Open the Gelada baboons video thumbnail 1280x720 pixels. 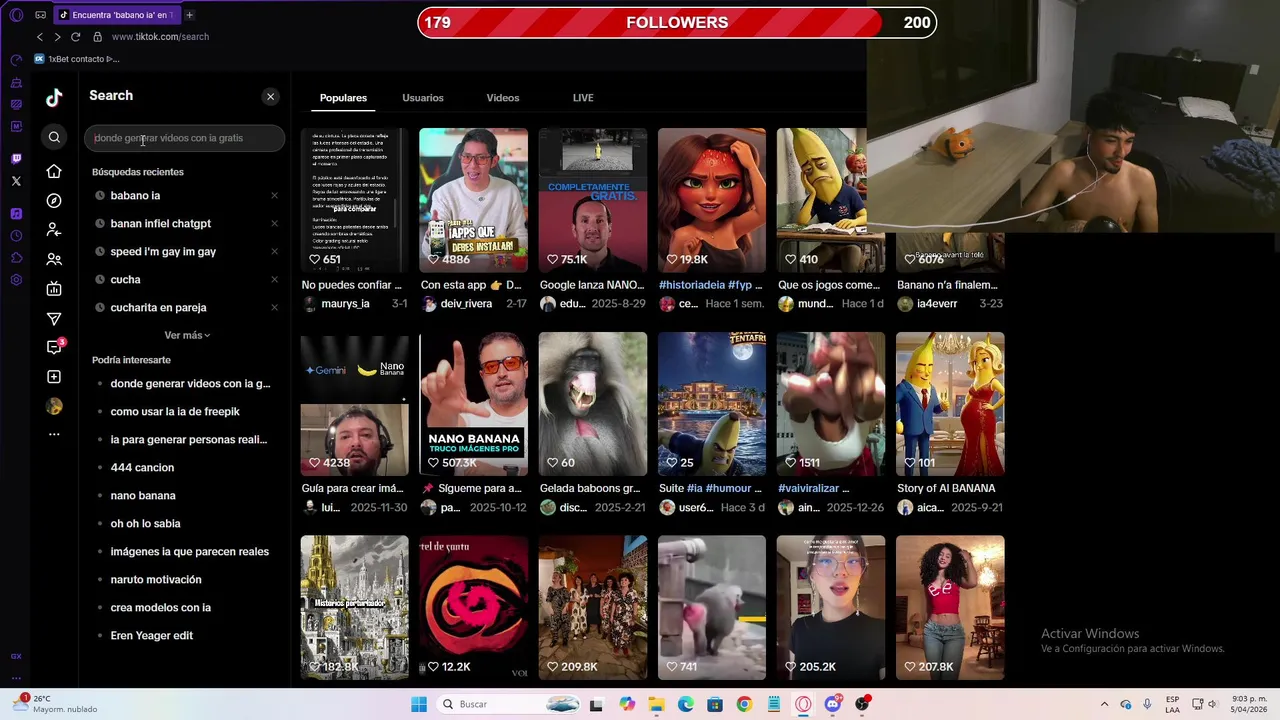pyautogui.click(x=593, y=404)
